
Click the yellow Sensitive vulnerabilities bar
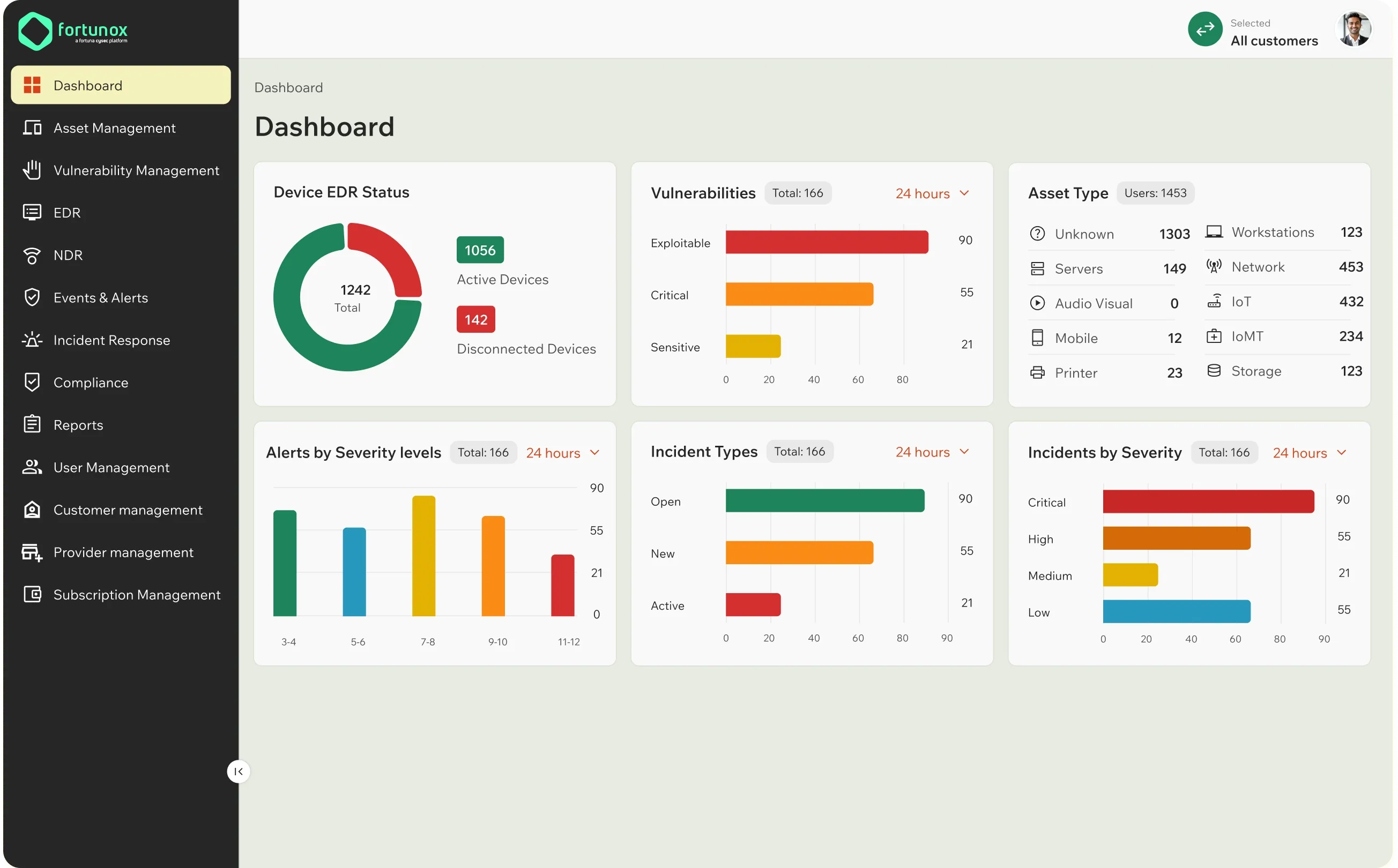pyautogui.click(x=754, y=347)
